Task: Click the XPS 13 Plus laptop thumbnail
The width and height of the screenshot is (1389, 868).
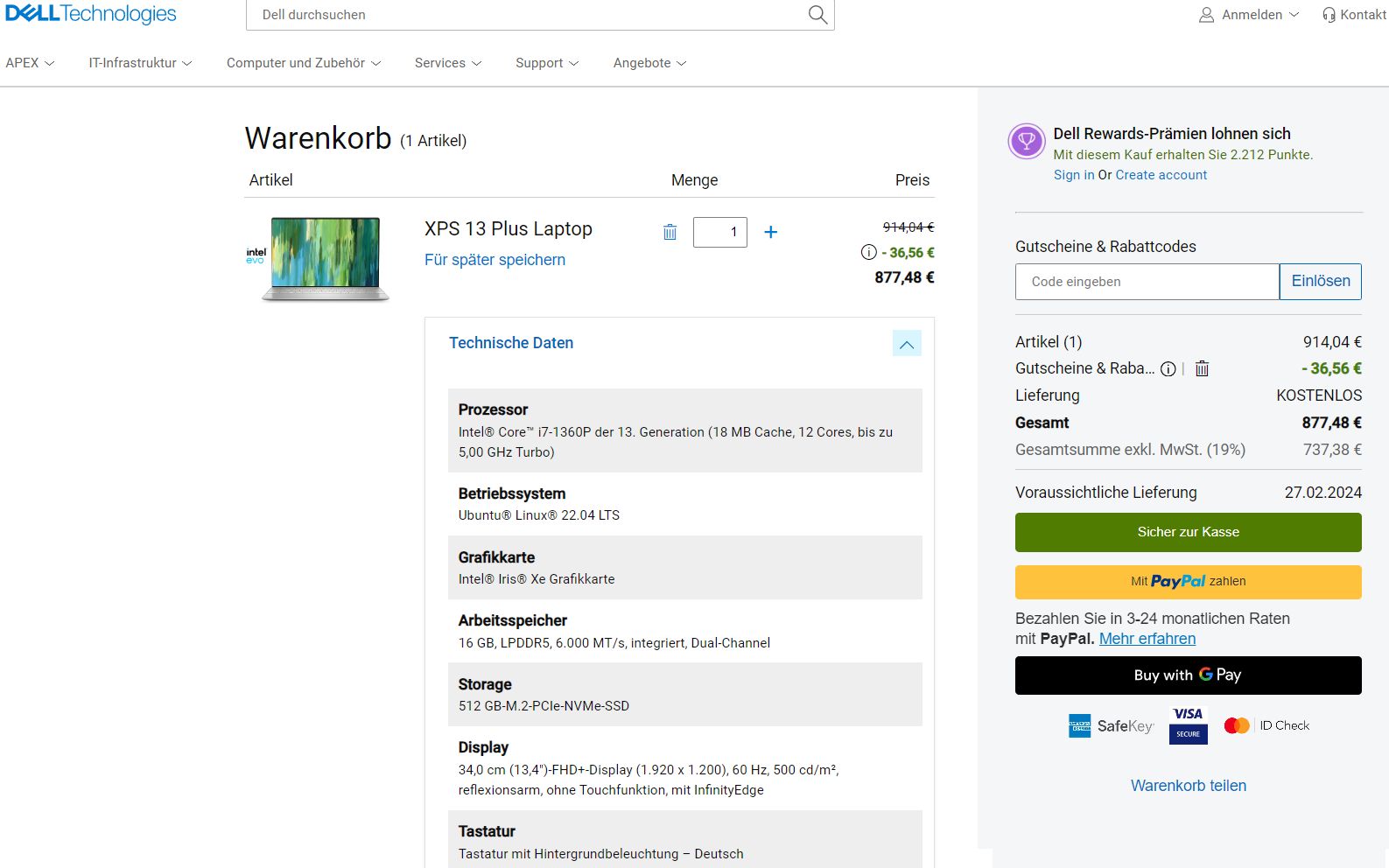Action: point(326,259)
